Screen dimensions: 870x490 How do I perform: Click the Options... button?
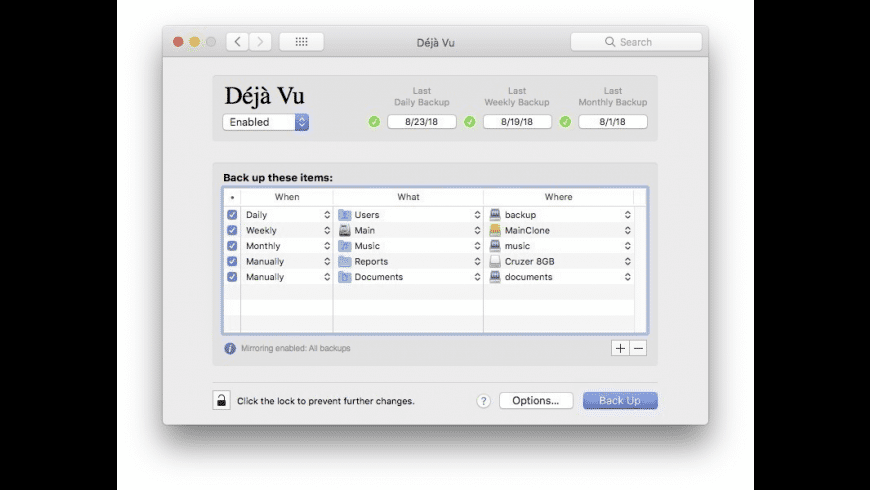pos(536,401)
